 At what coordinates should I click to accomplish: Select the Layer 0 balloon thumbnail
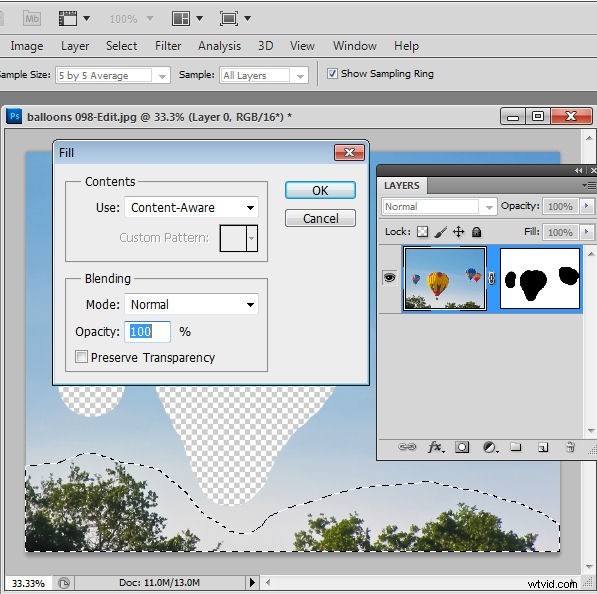pos(445,278)
